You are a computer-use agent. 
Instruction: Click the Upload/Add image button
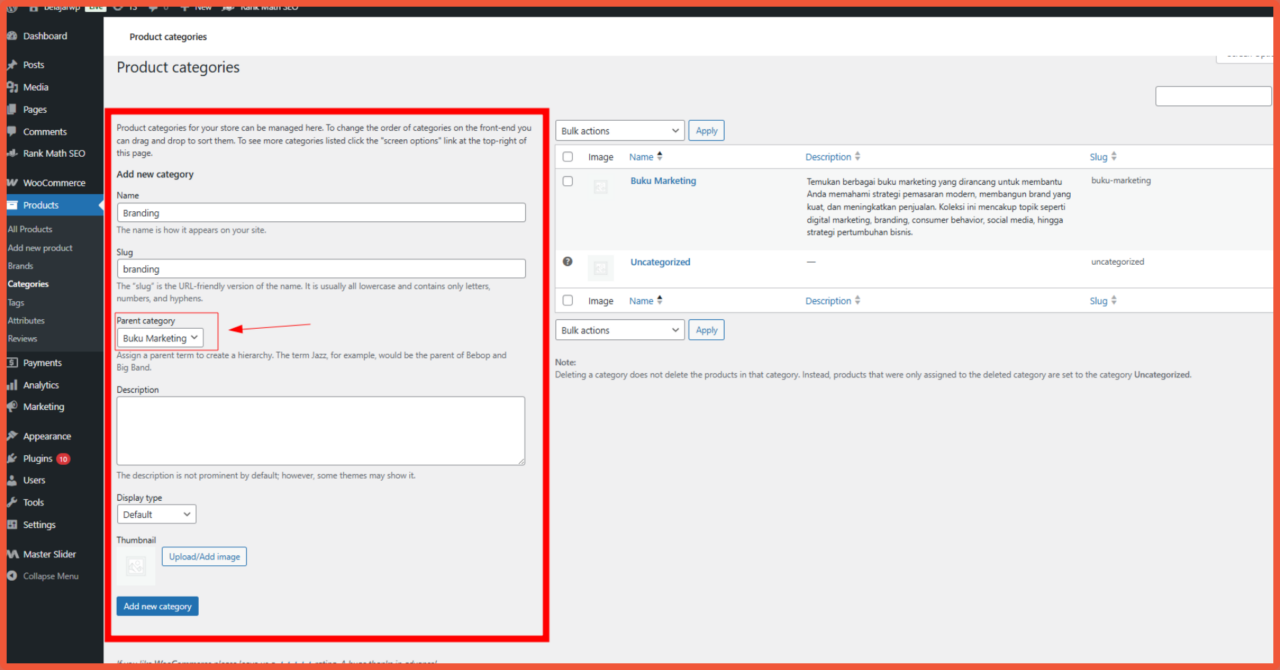[204, 556]
